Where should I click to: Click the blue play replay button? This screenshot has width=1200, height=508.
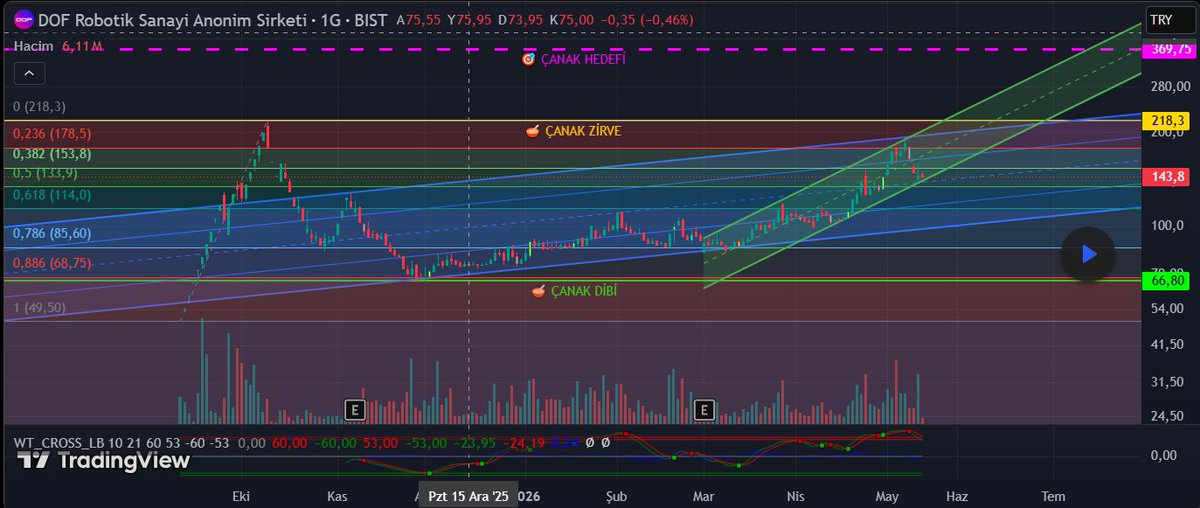(1088, 254)
